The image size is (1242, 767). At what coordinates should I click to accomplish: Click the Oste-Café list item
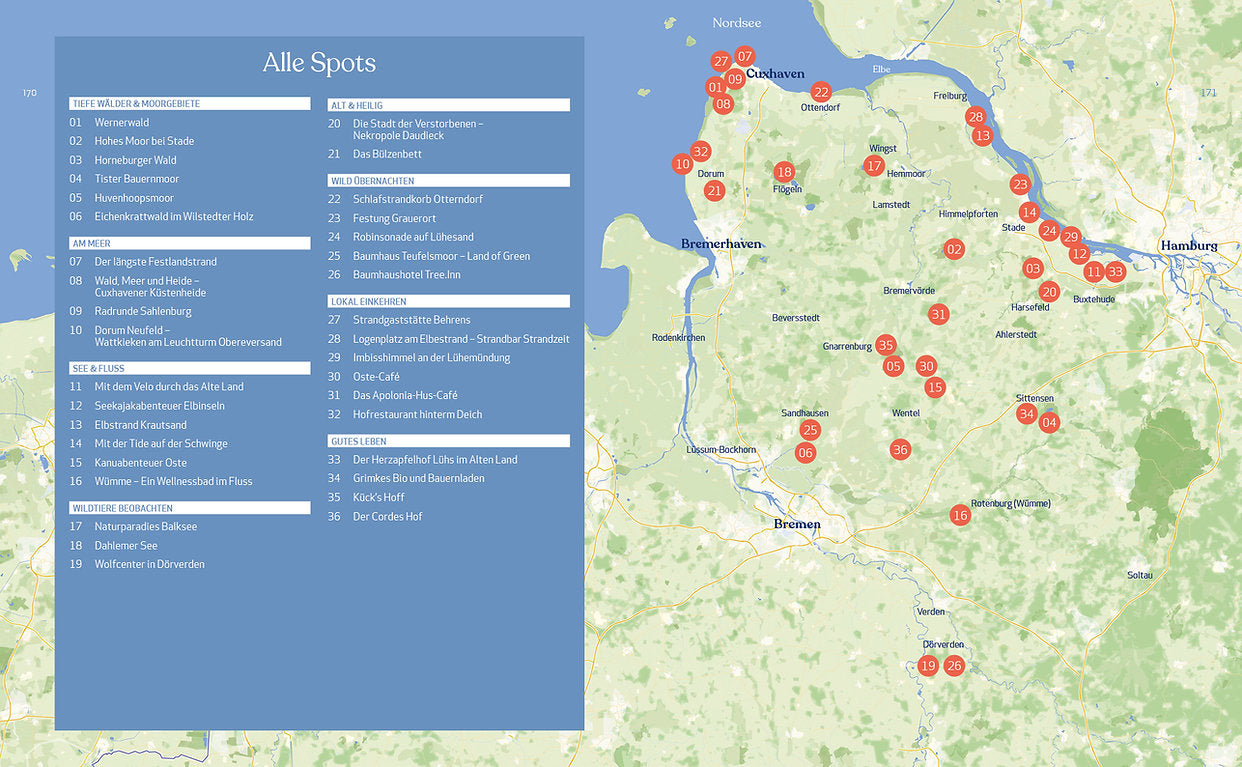click(x=374, y=376)
